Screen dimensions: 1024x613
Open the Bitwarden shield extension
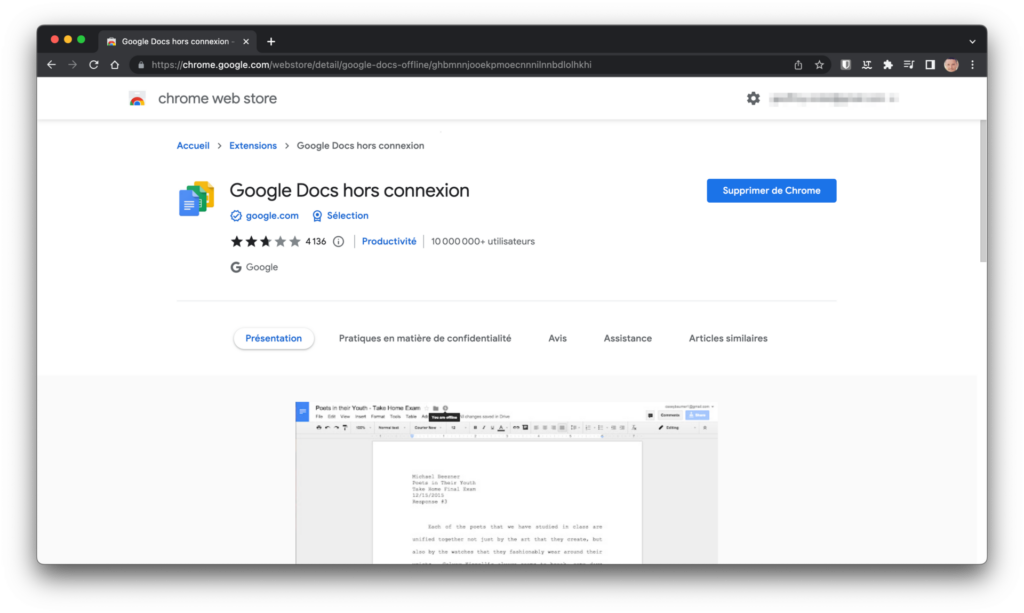[x=846, y=65]
